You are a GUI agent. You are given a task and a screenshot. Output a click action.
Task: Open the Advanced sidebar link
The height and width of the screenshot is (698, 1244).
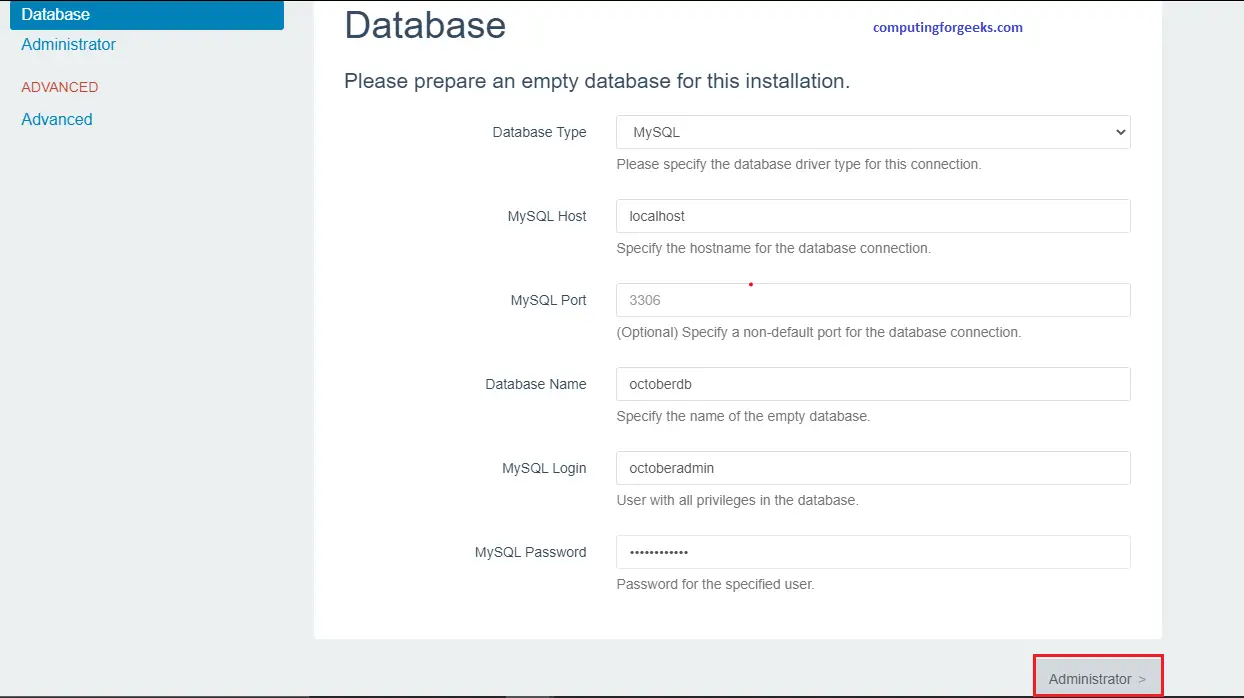57,119
